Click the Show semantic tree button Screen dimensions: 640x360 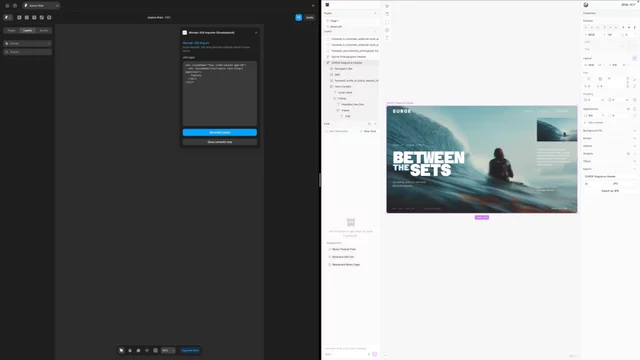click(x=220, y=142)
